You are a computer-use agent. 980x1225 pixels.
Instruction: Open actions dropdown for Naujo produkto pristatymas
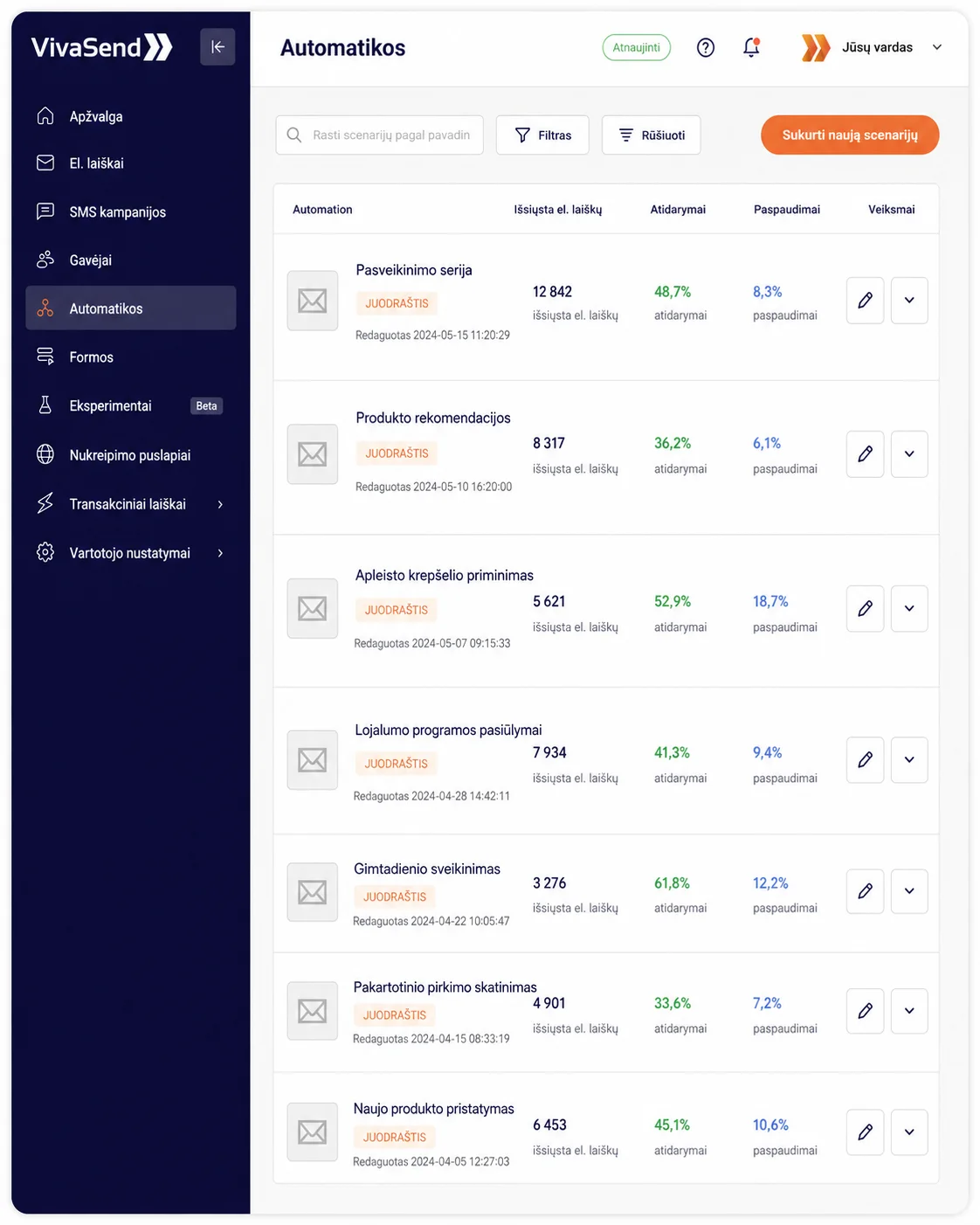tap(909, 1132)
